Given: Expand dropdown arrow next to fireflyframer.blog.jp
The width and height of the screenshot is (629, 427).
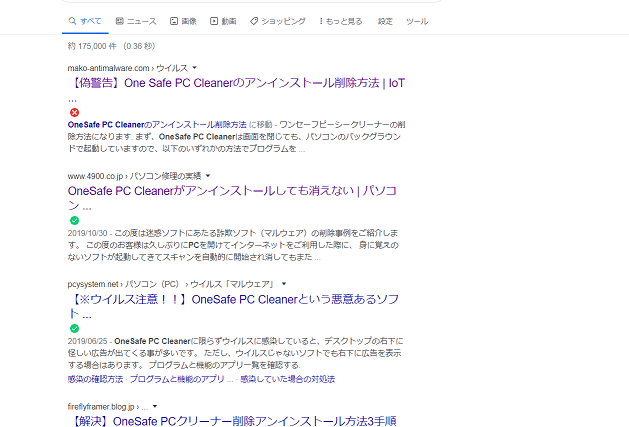Looking at the screenshot, I should 156,407.
